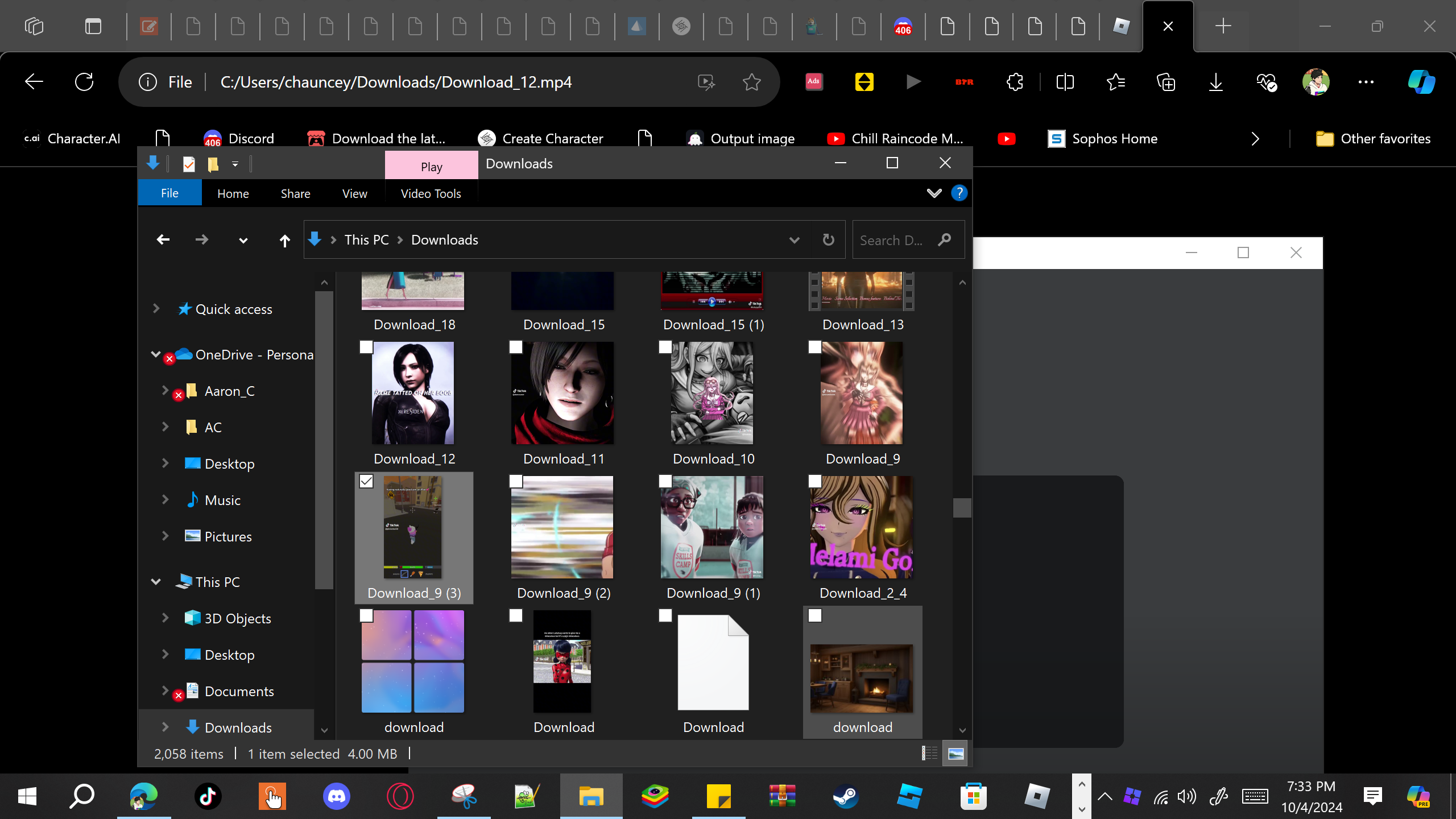
Task: Open the Character.AI favorites link
Action: pos(72,139)
